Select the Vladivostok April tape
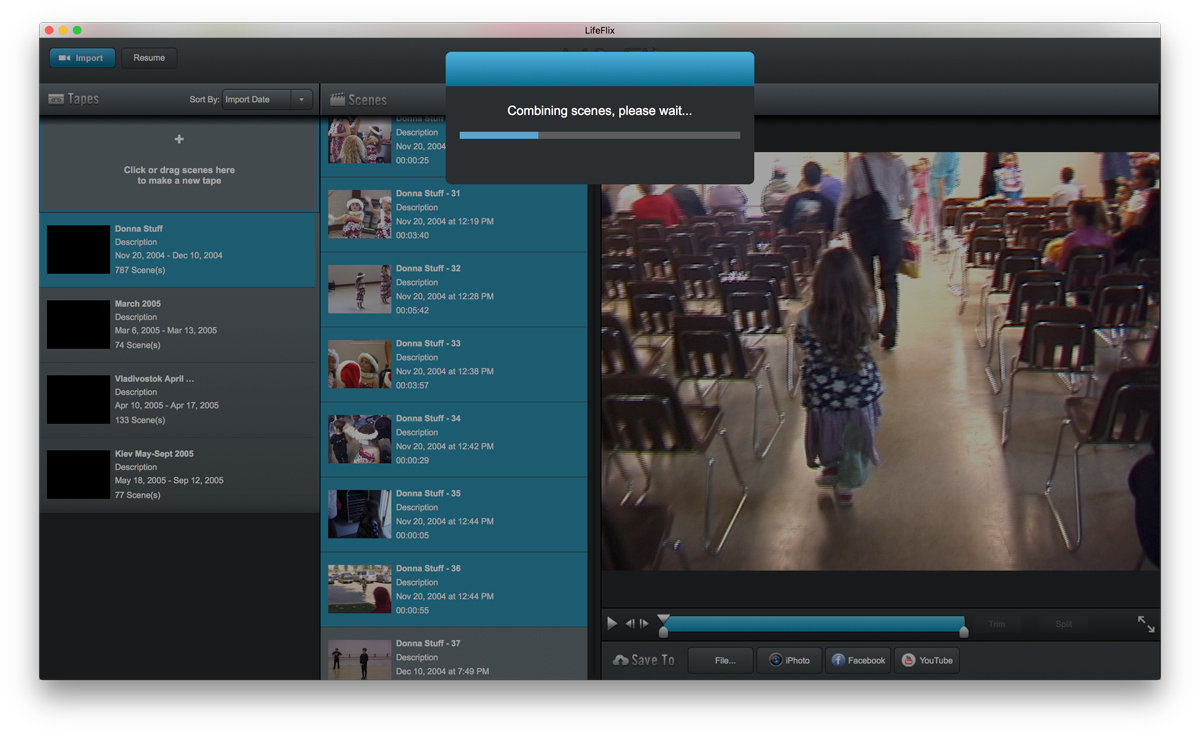Screen dimensions: 1200x736 coord(179,400)
